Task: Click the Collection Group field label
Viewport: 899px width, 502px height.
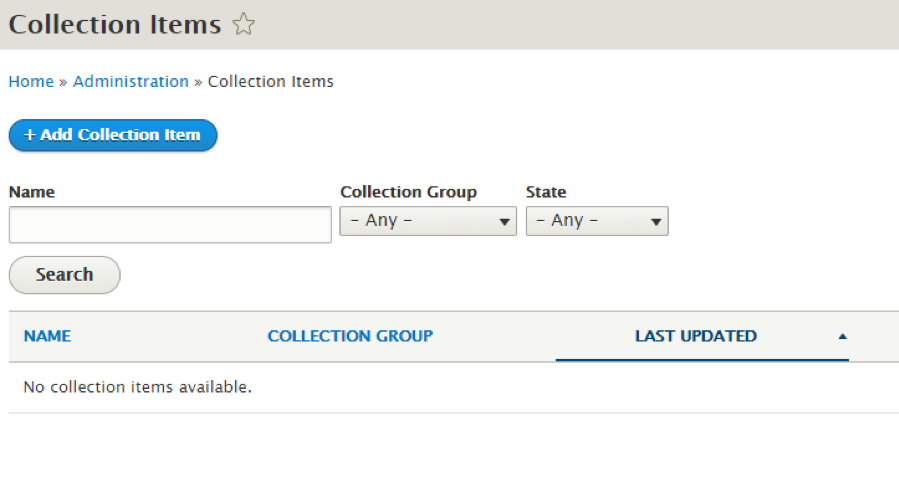Action: 408,192
